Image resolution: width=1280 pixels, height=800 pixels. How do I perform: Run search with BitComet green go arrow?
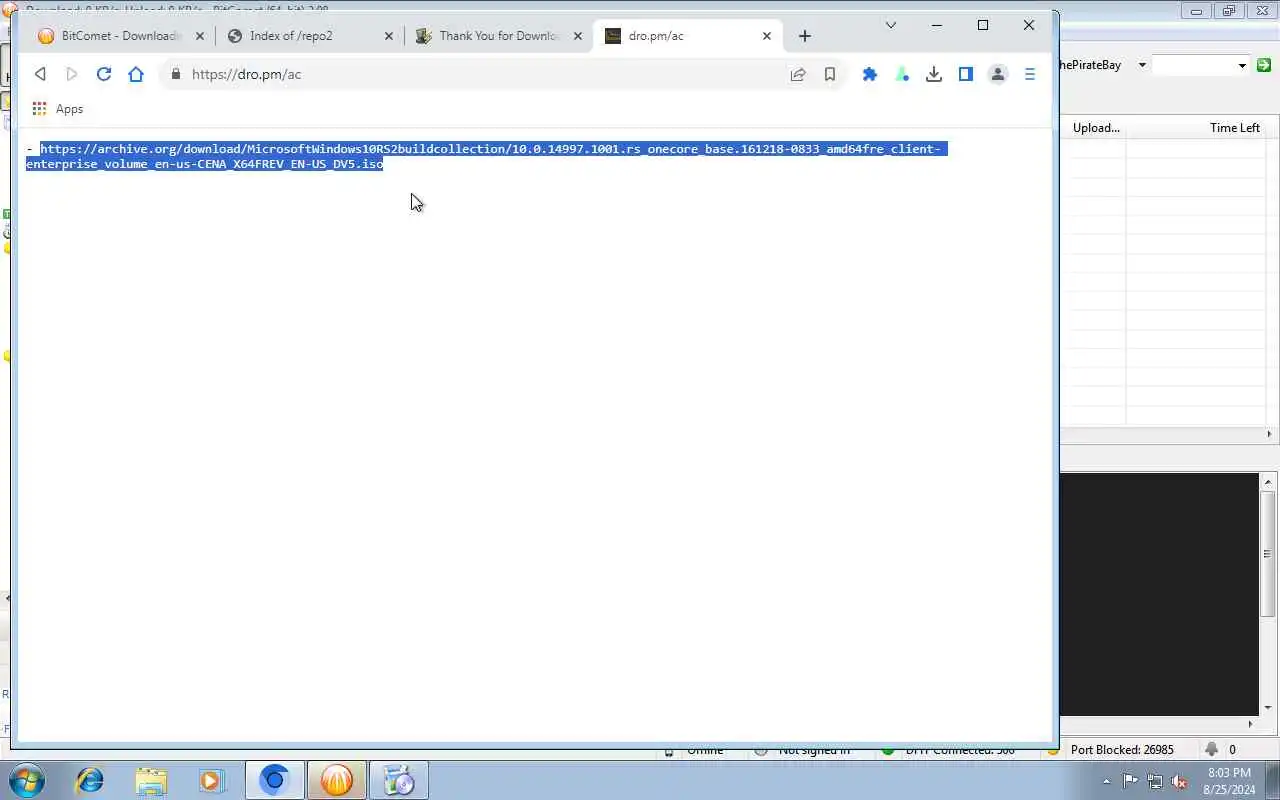1264,65
